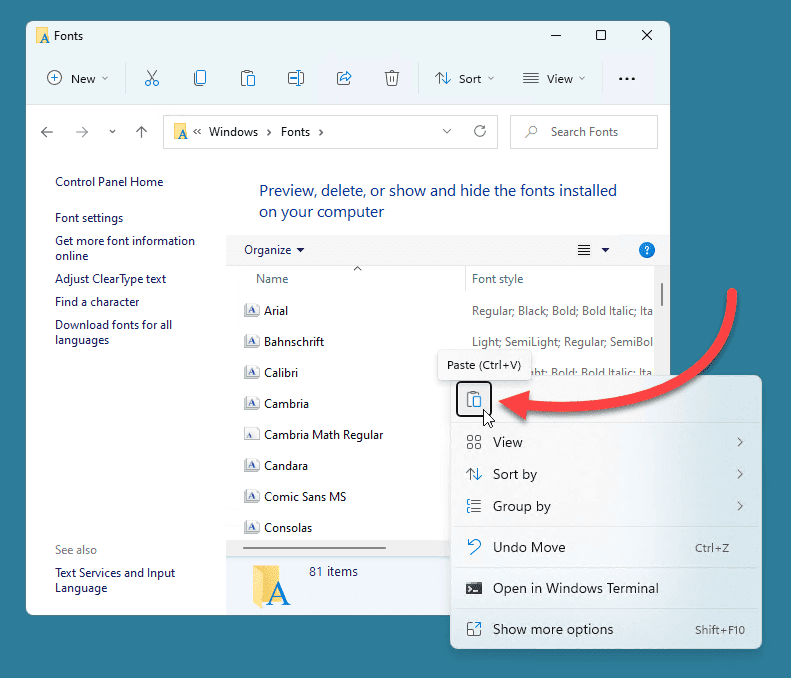Minimize the Fonts window

tap(556, 35)
